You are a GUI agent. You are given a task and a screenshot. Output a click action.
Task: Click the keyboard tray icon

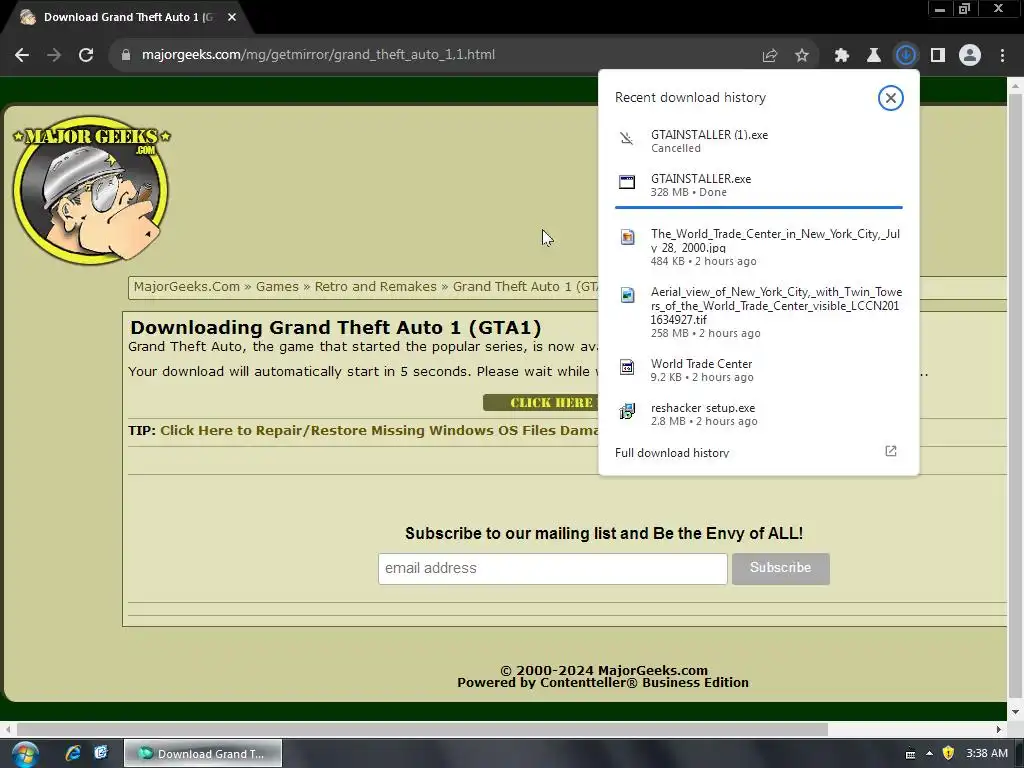pos(910,754)
